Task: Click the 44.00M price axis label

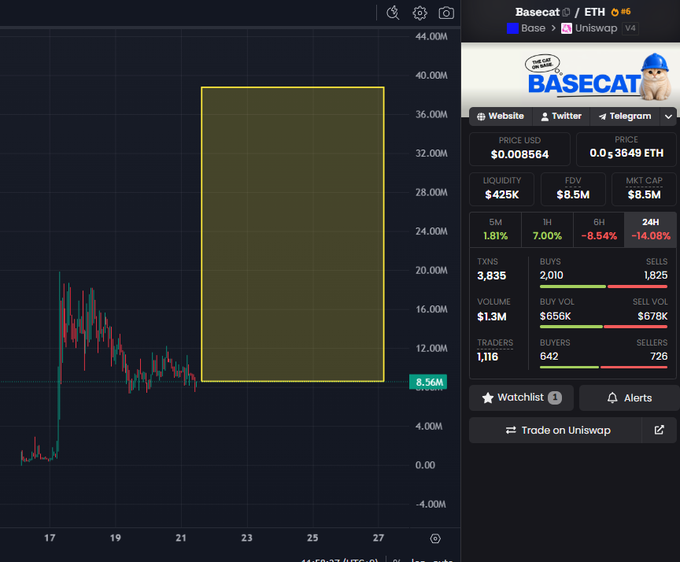Action: 431,37
